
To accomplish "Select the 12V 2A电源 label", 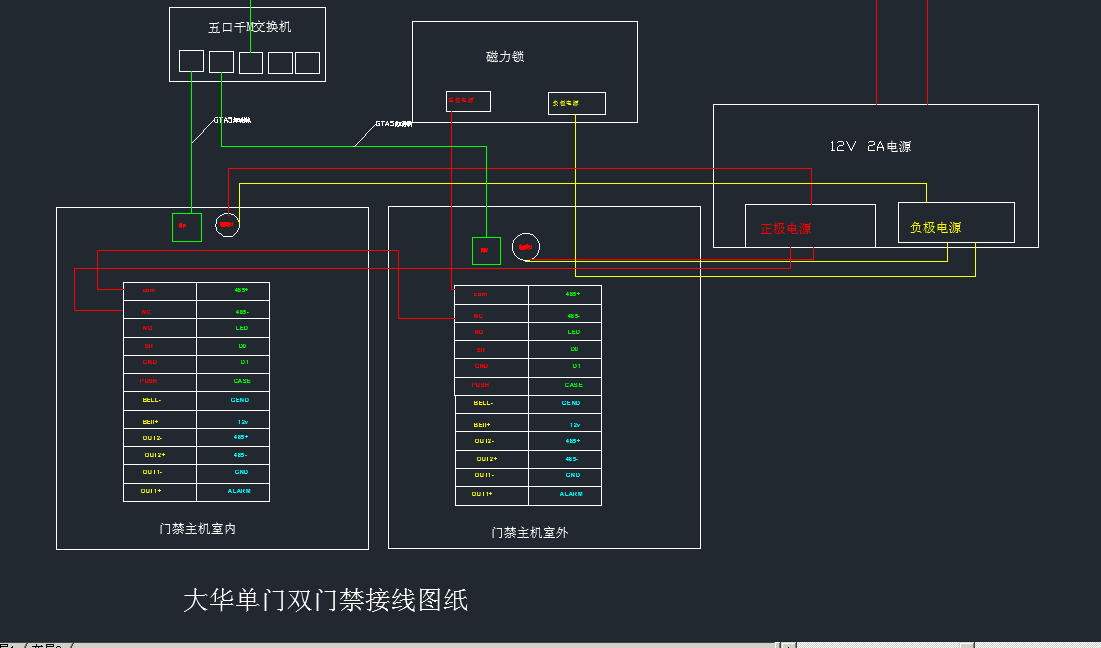I will (x=870, y=147).
